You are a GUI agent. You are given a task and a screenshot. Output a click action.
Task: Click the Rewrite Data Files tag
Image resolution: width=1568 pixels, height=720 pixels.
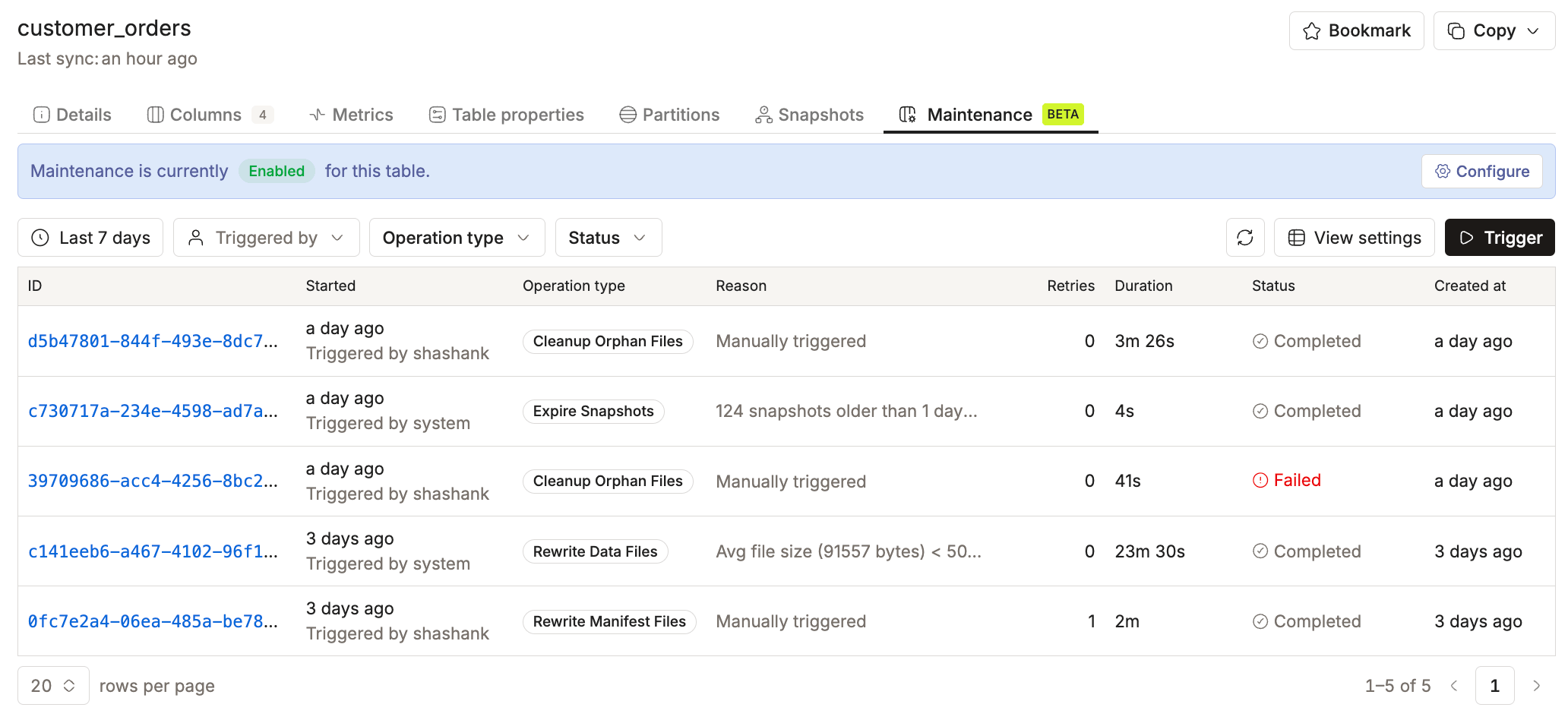[595, 551]
